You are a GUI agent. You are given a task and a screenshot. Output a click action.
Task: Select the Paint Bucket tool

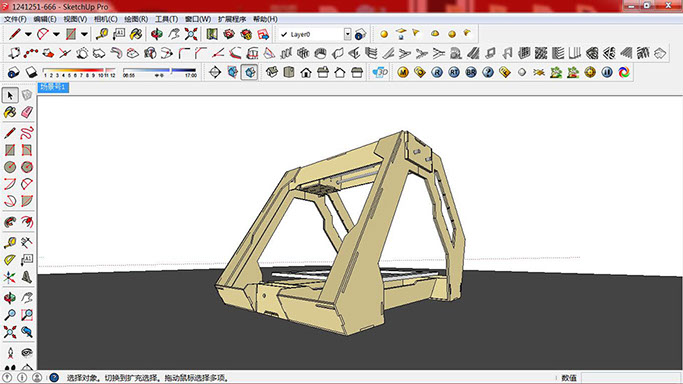(x=10, y=112)
